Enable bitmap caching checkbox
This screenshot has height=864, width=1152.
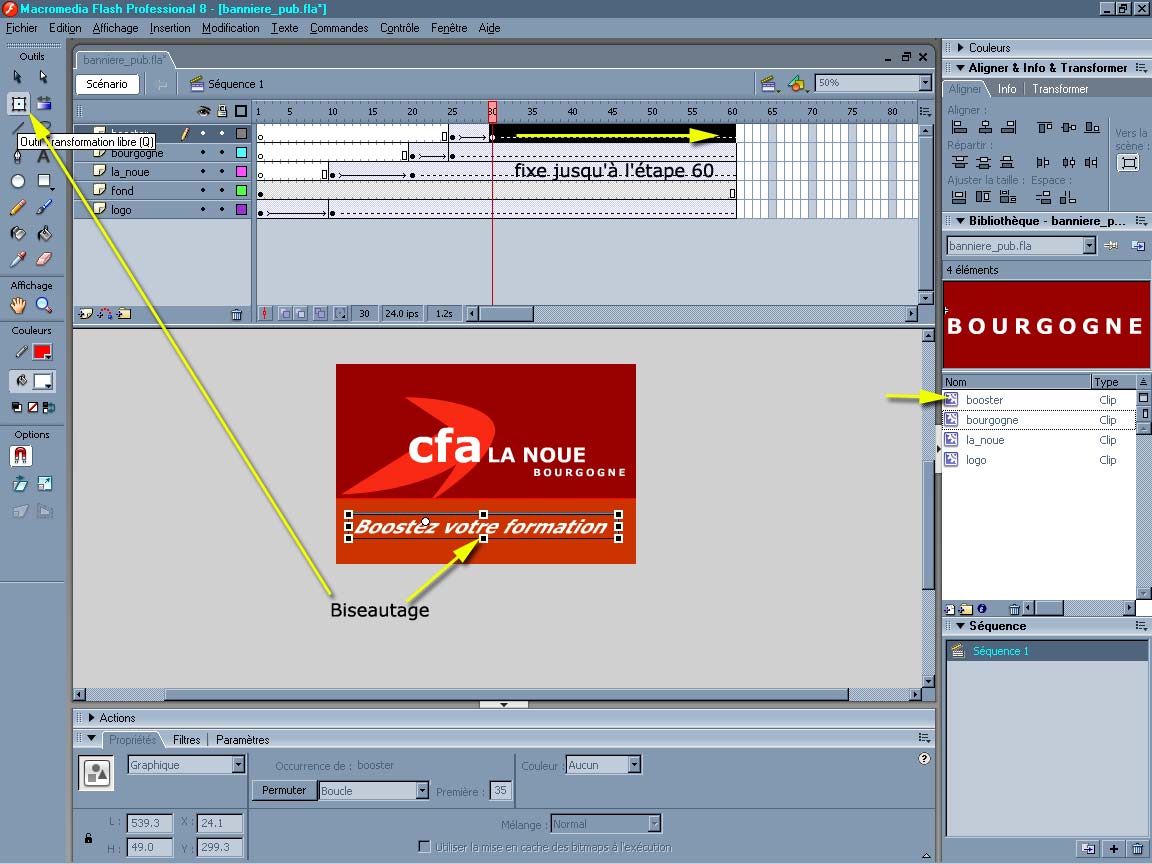tap(424, 846)
